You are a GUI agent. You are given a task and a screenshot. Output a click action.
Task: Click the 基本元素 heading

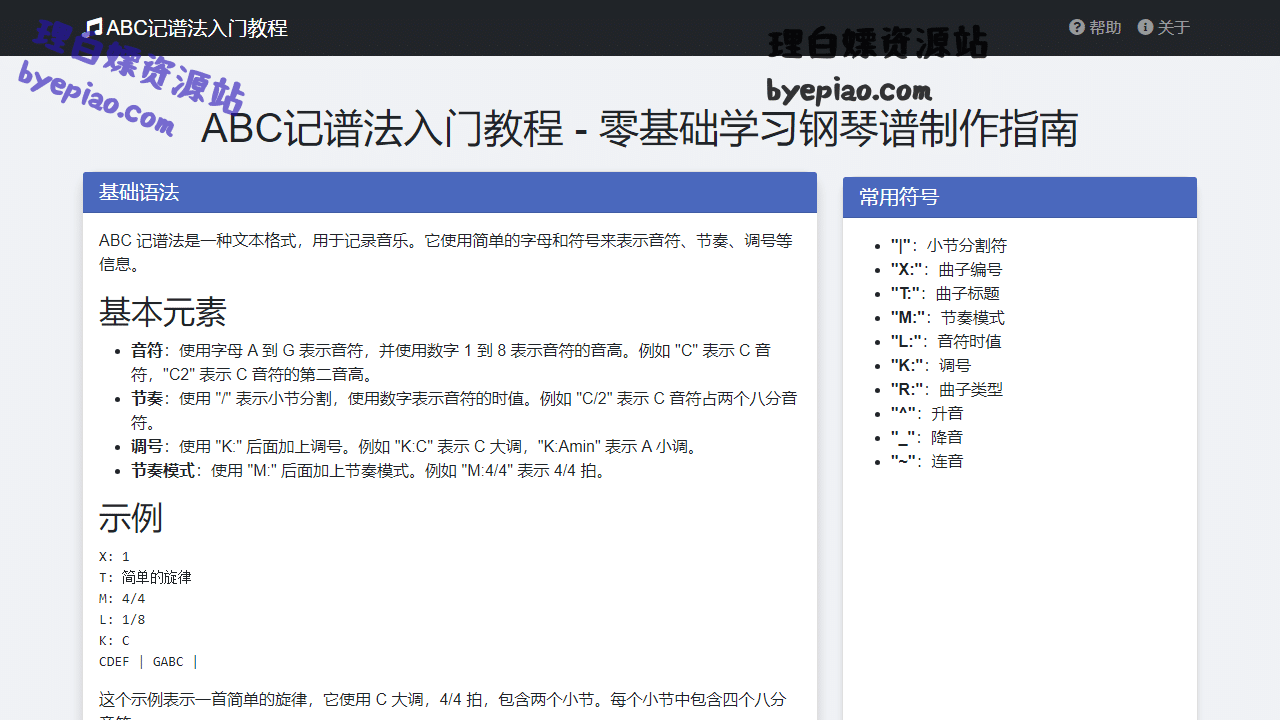[x=163, y=312]
